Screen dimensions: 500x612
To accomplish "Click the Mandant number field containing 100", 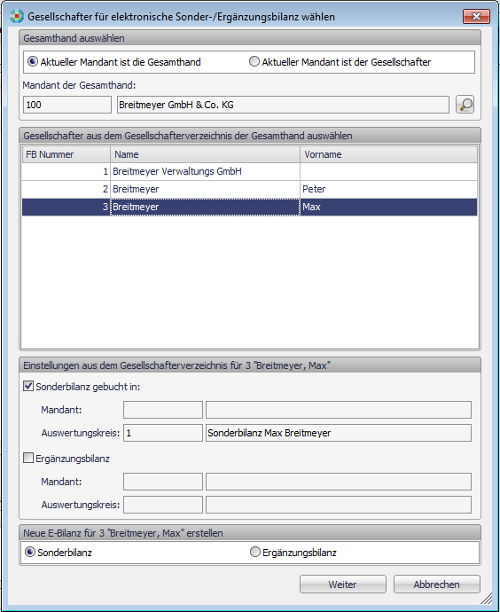I will point(67,105).
